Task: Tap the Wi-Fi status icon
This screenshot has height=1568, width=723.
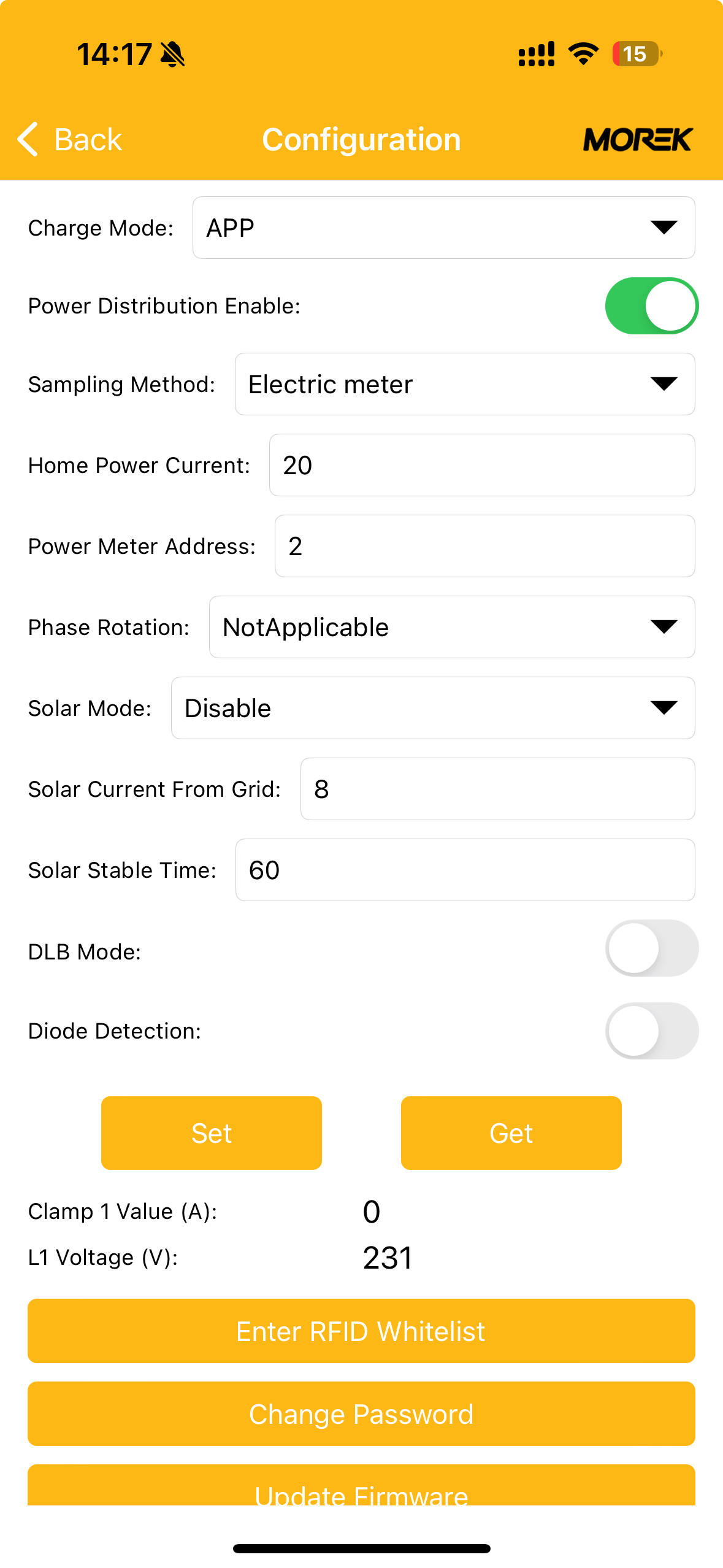Action: (x=583, y=54)
